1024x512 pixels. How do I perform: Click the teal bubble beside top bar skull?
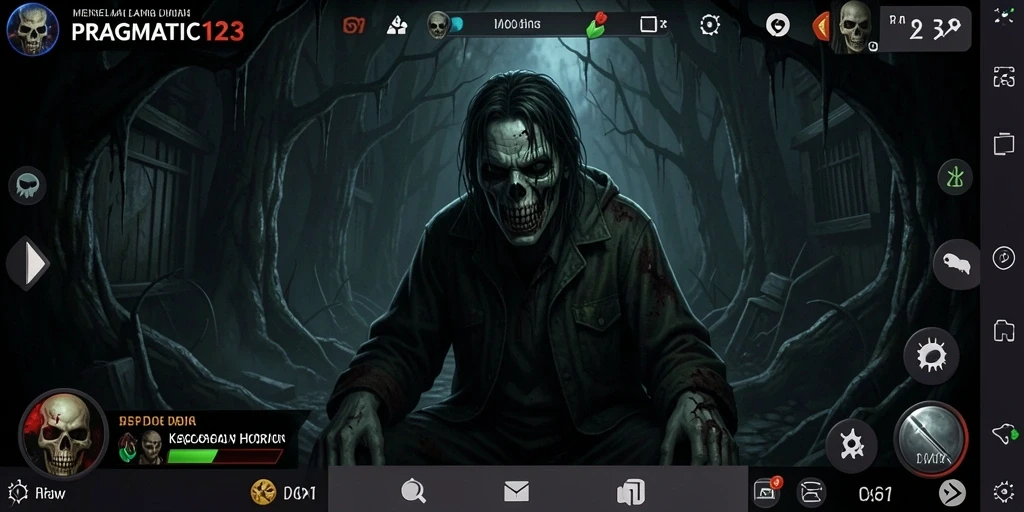click(x=456, y=25)
